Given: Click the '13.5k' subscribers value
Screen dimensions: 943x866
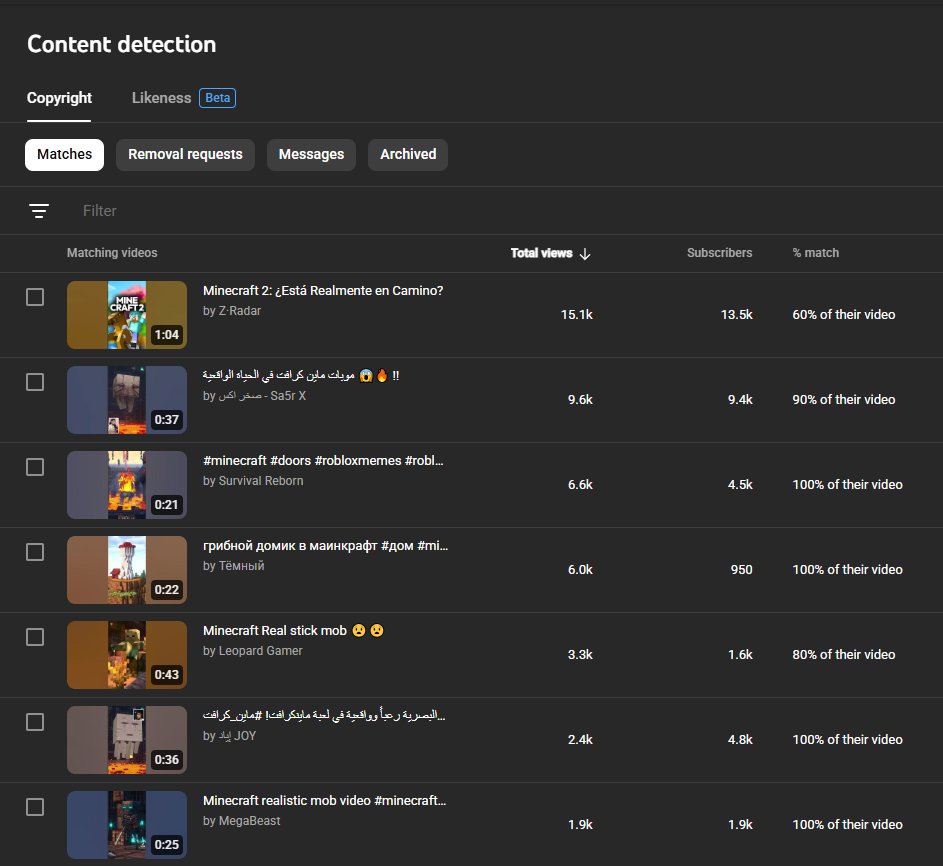Looking at the screenshot, I should 736,315.
